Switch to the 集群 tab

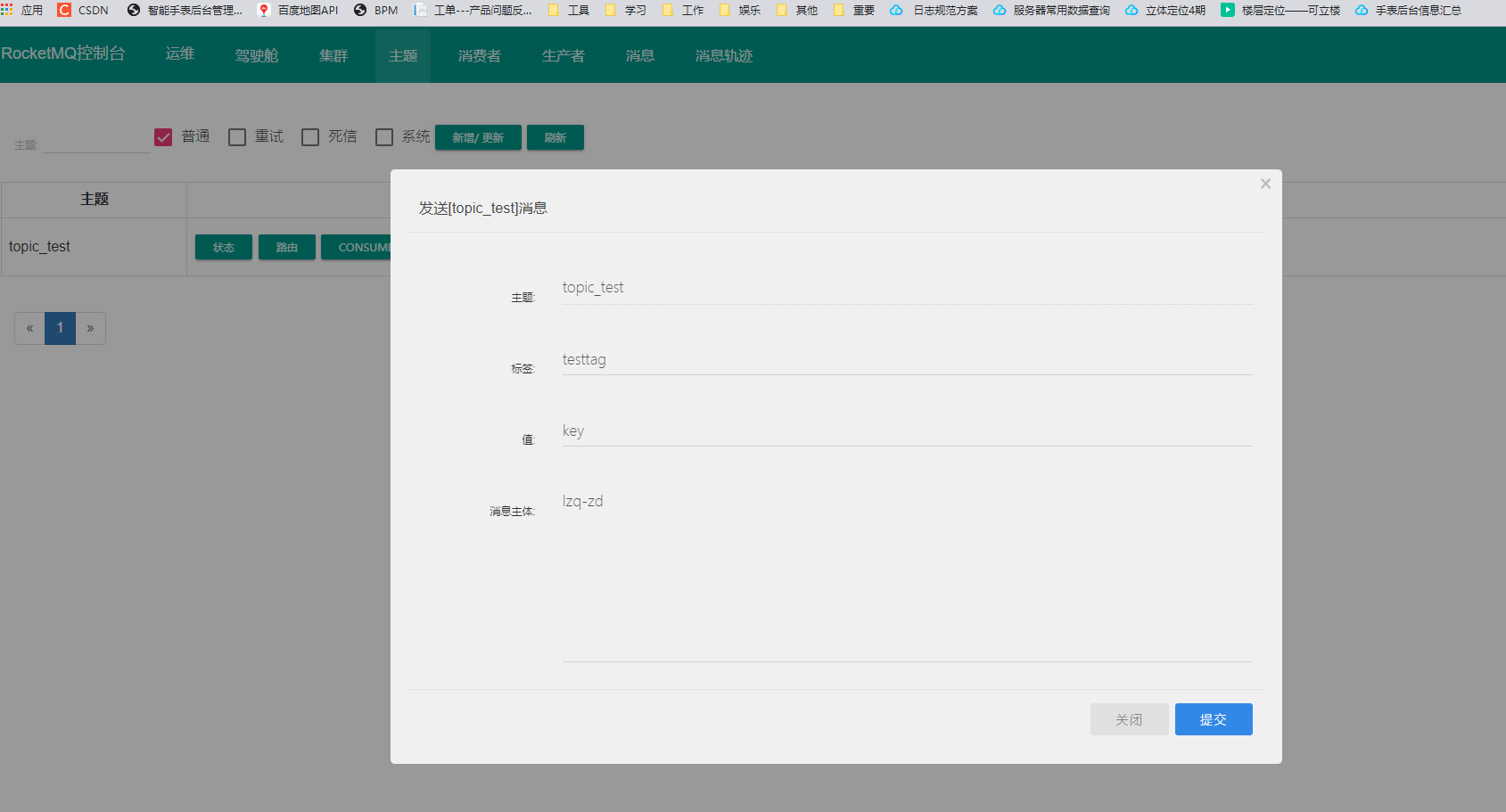point(333,55)
